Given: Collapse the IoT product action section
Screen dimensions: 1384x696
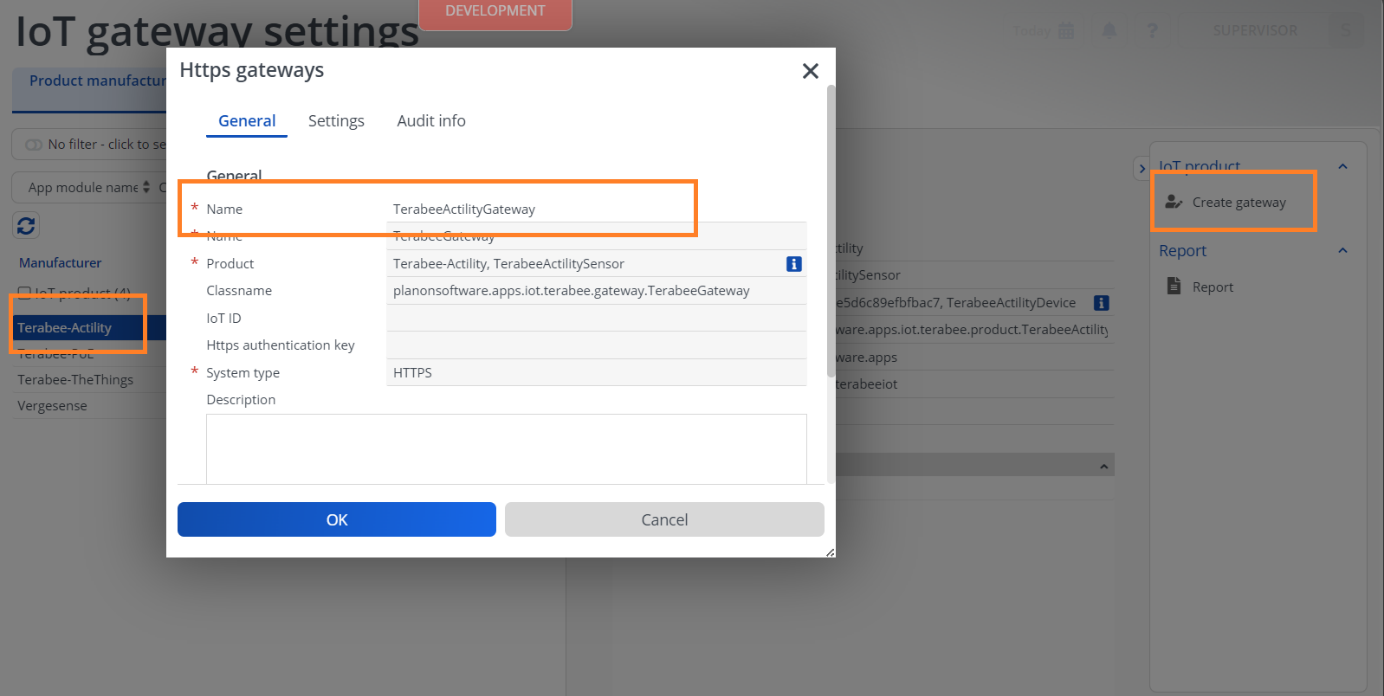Looking at the screenshot, I should (1343, 167).
